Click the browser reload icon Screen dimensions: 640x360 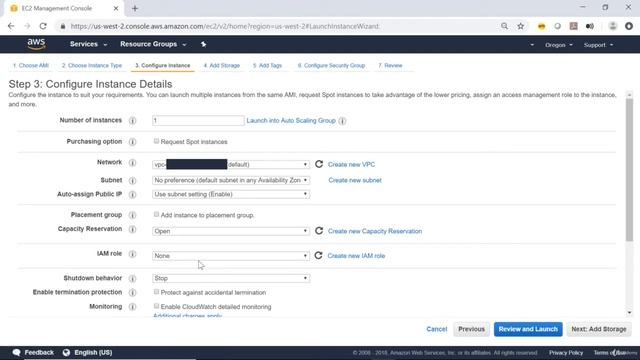pos(43,26)
